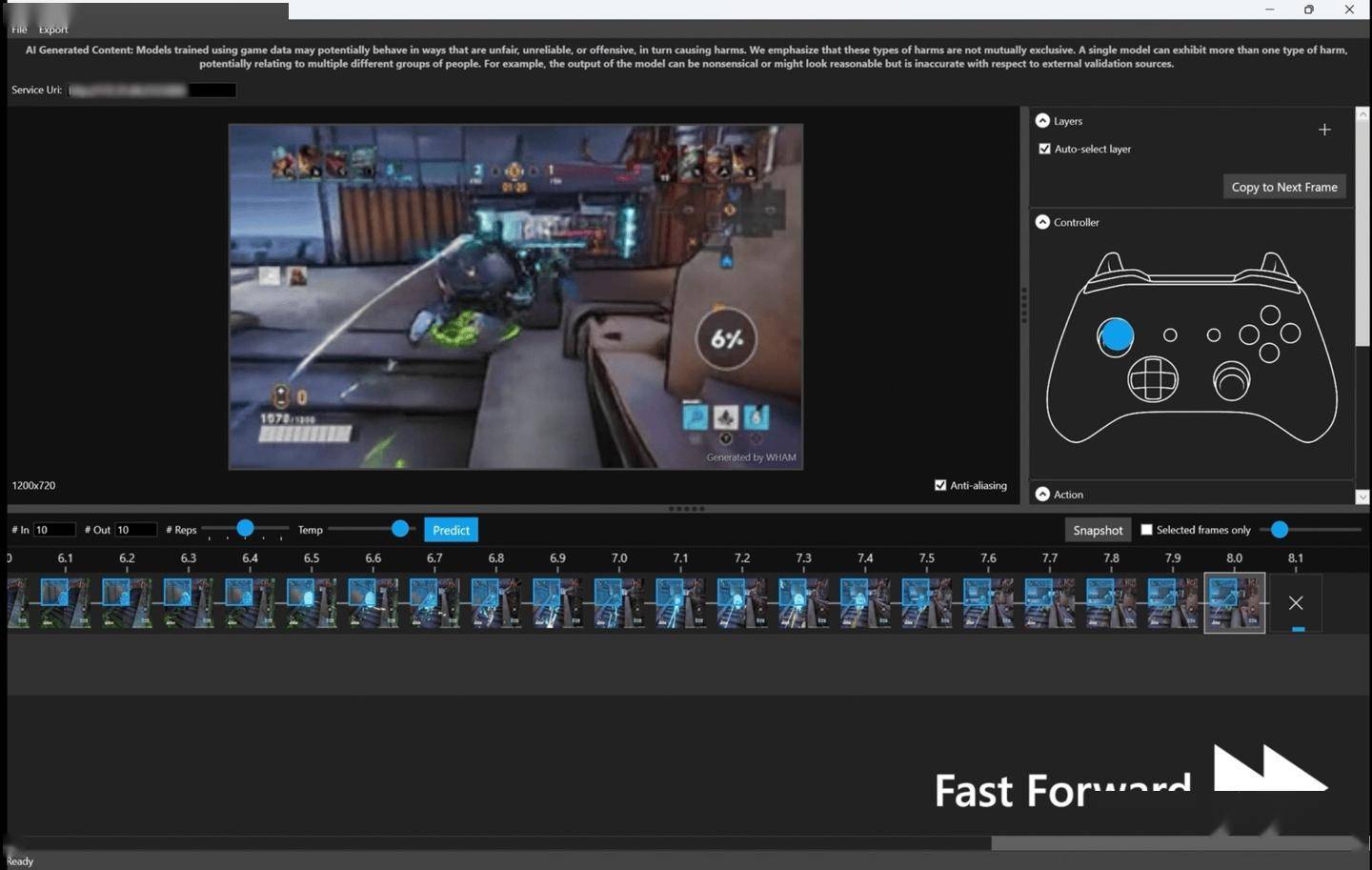The height and width of the screenshot is (870, 1372).
Task: Select the highlighted frame thumbnail at 8.0
Action: point(1235,602)
